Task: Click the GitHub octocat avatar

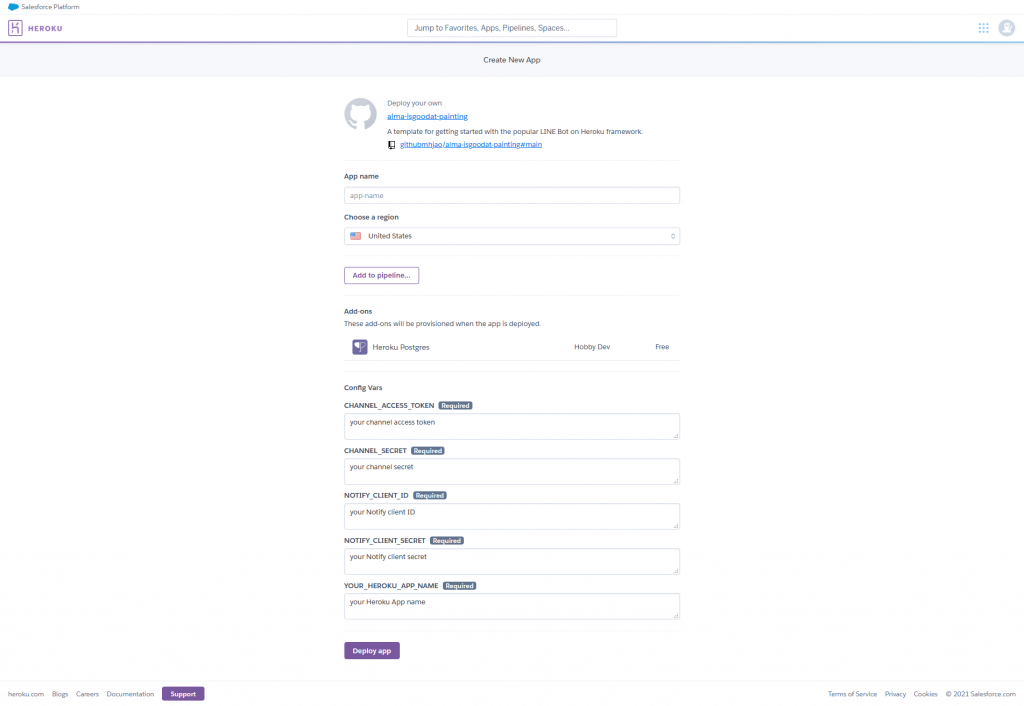Action: pyautogui.click(x=360, y=114)
